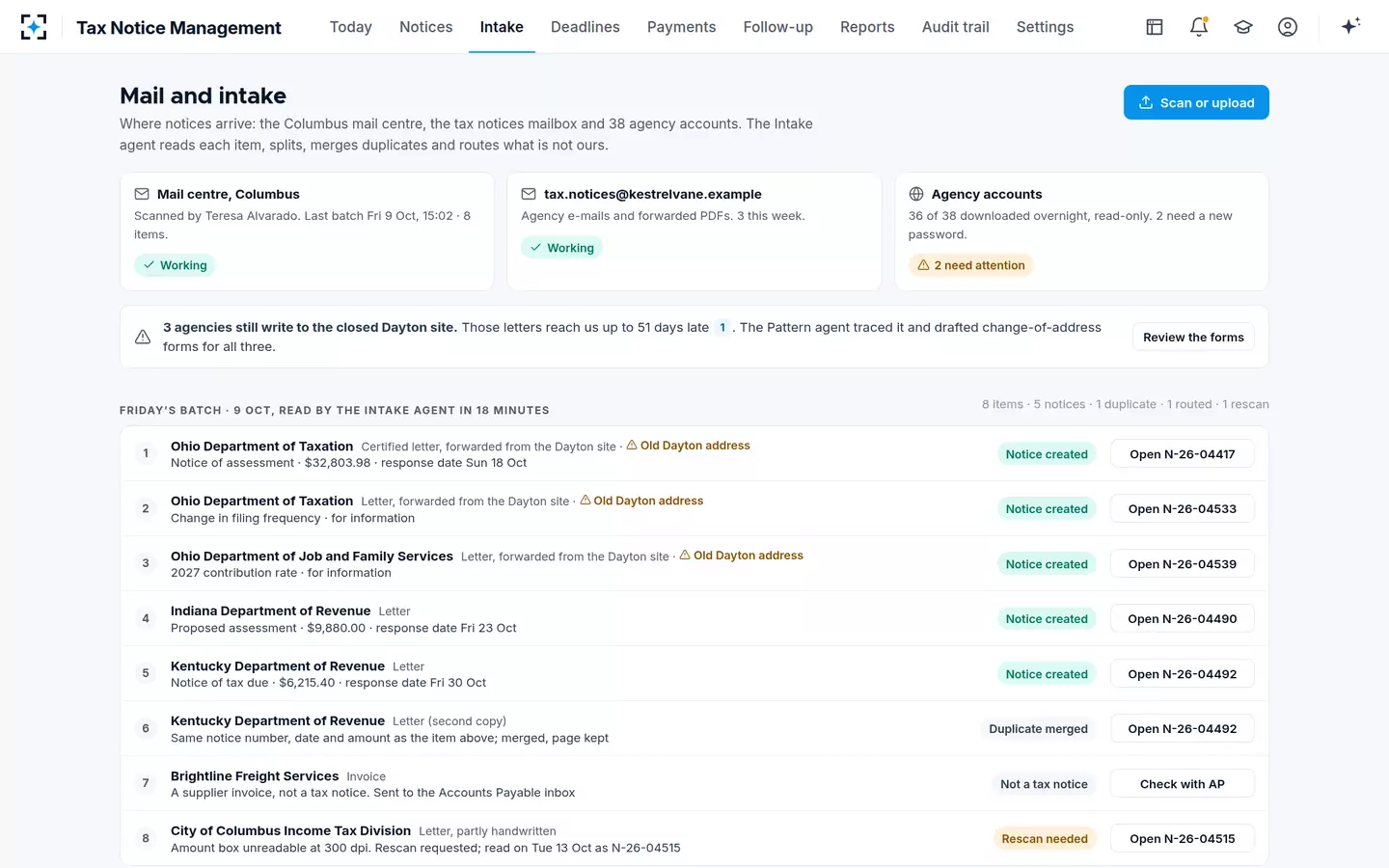Go to Settings tab
Image resolution: width=1389 pixels, height=868 pixels.
[1045, 27]
